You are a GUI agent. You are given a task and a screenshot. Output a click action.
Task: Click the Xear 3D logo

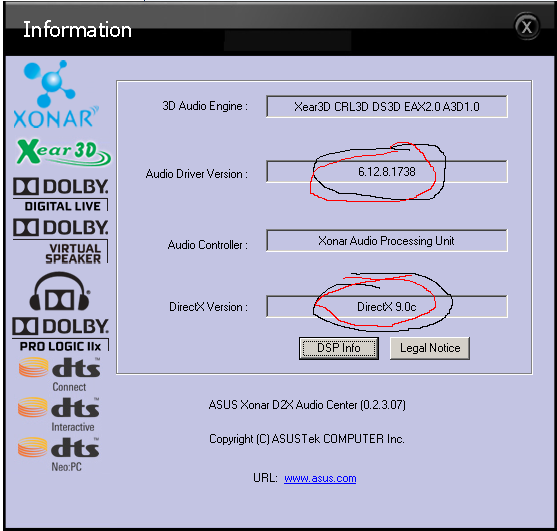(x=64, y=152)
